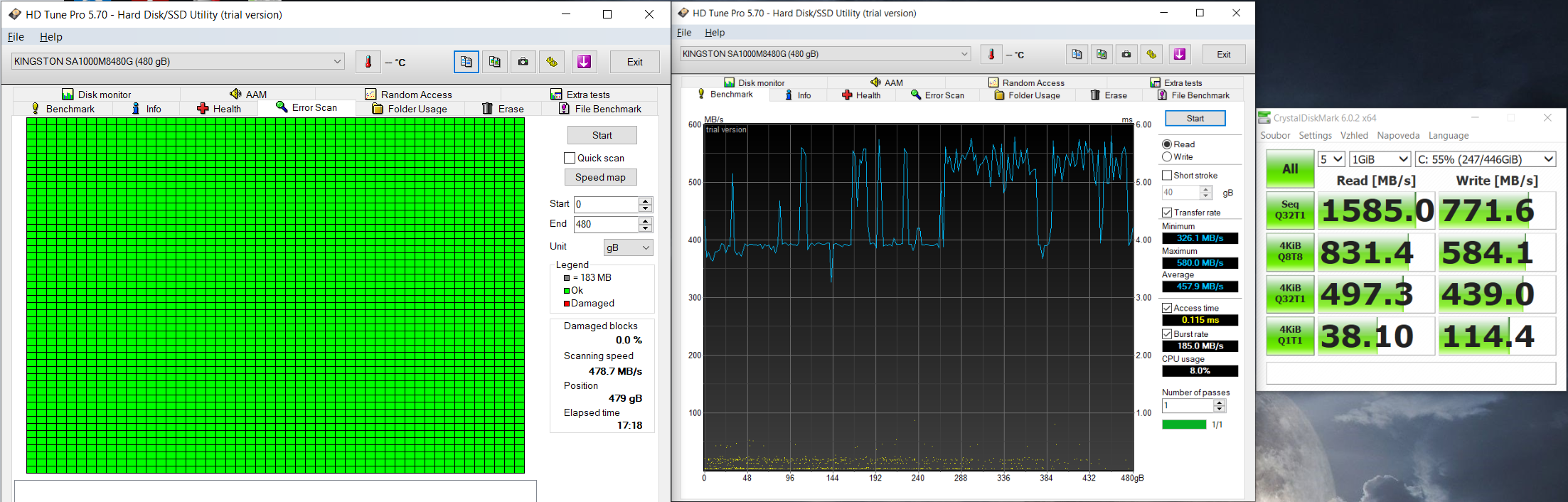
Task: Enable the Quick scan checkbox
Action: click(x=570, y=158)
